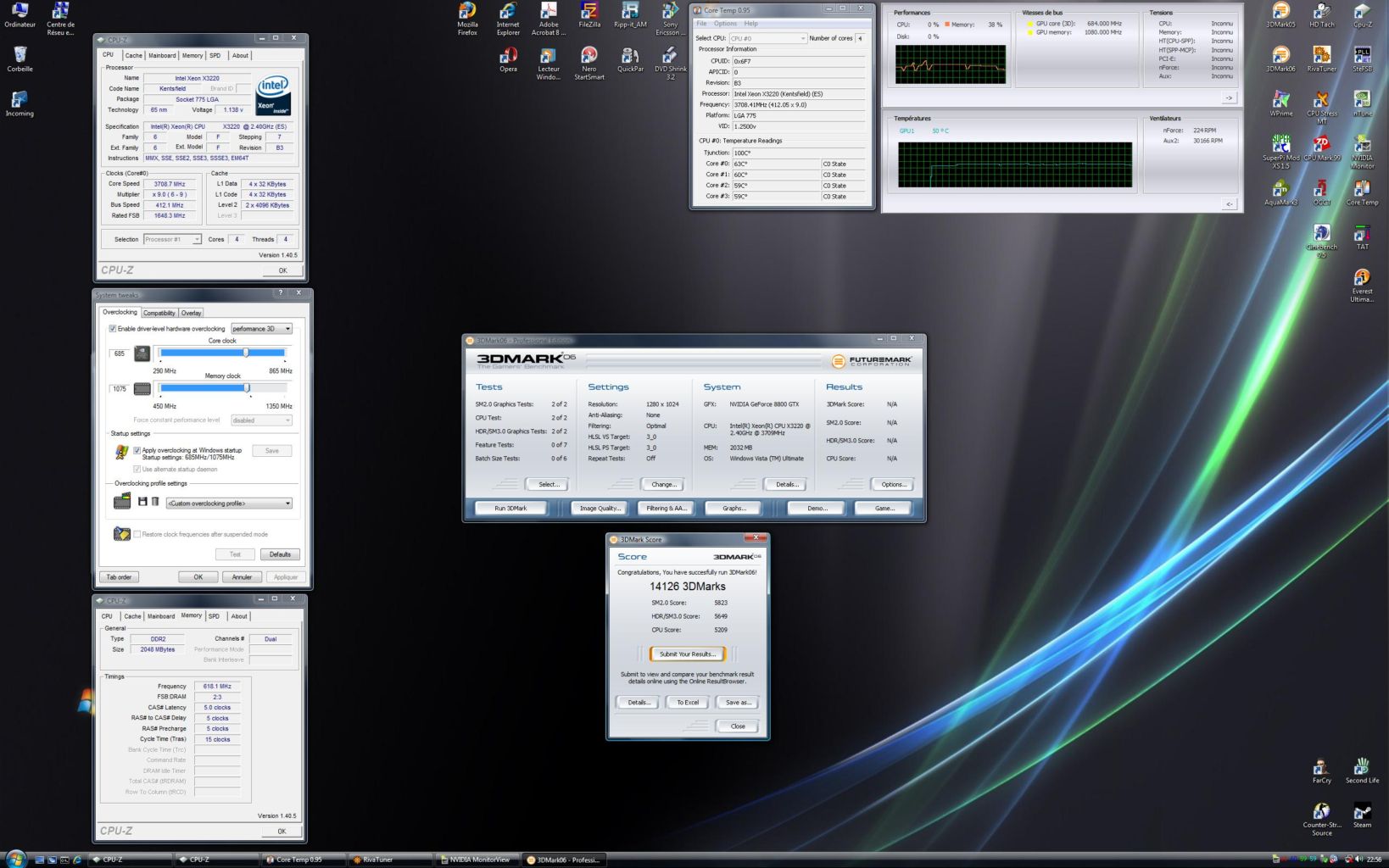Toggle Restore clock frequencies after suspended mode

point(137,534)
